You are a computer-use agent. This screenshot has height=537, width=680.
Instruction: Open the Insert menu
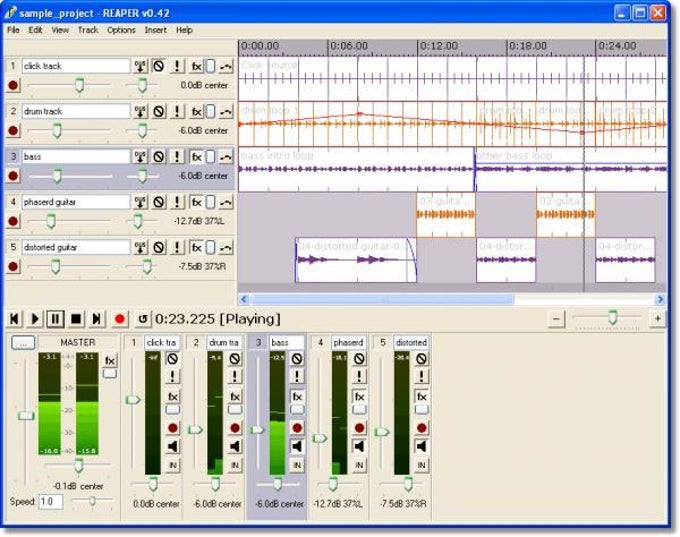coord(155,30)
